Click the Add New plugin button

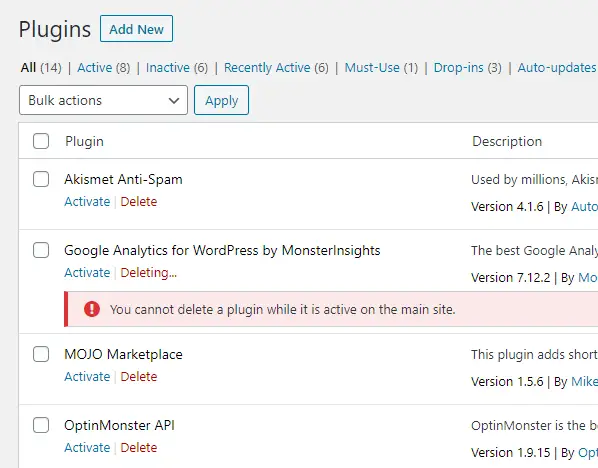click(x=136, y=29)
